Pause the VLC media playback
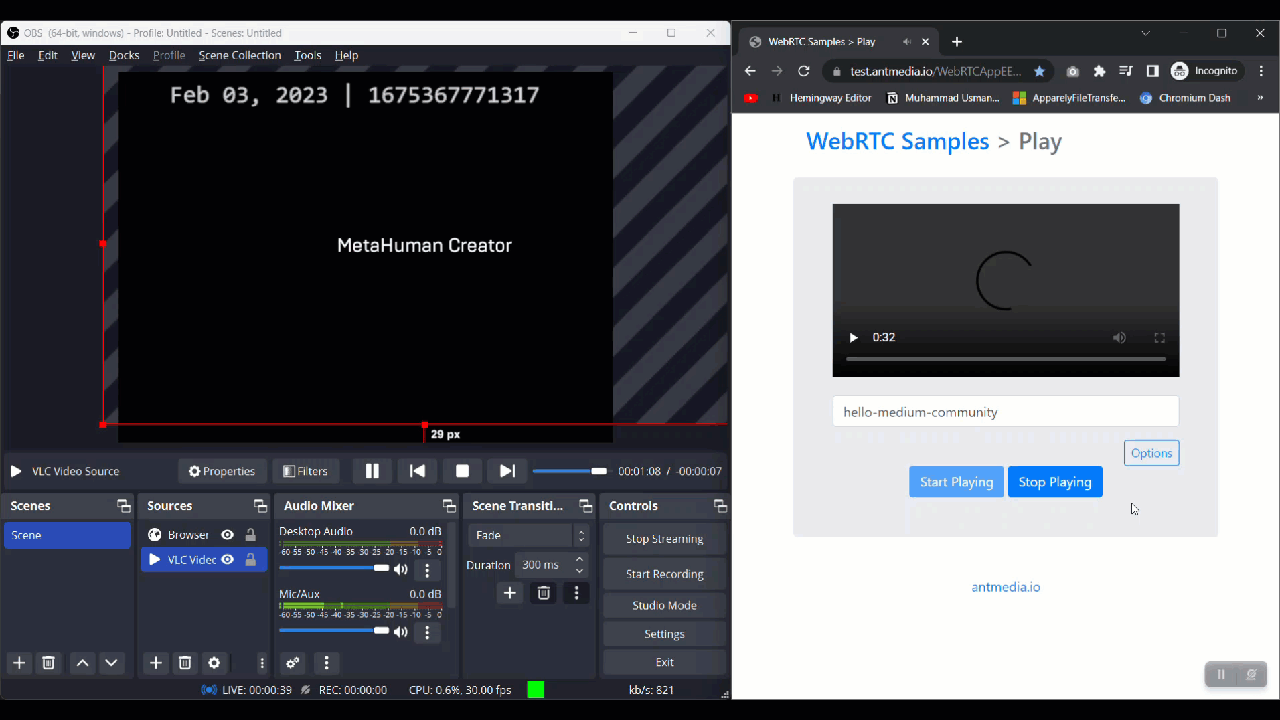Viewport: 1280px width, 720px height. (372, 471)
